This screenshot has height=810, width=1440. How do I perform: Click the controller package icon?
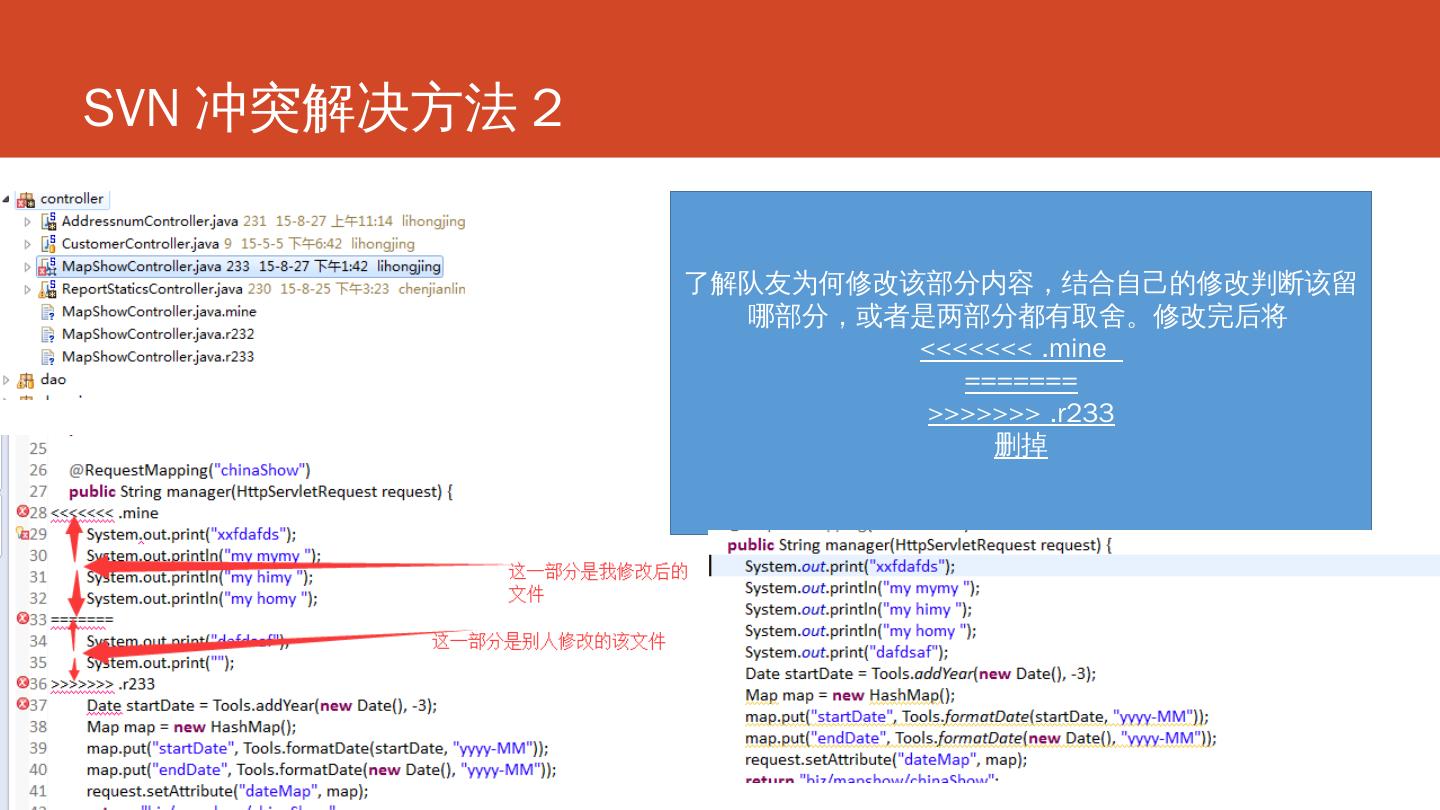click(x=27, y=199)
